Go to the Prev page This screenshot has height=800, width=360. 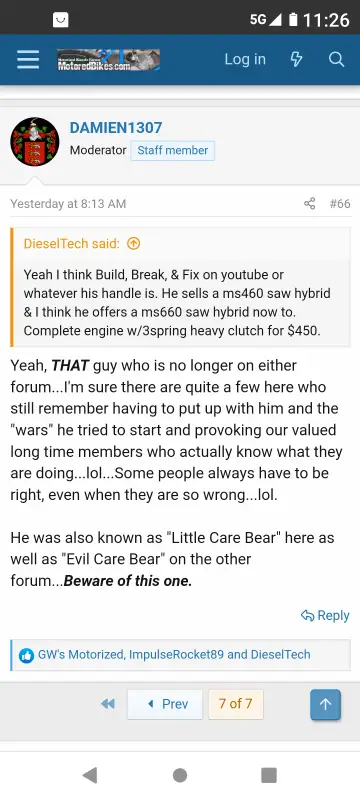(165, 704)
